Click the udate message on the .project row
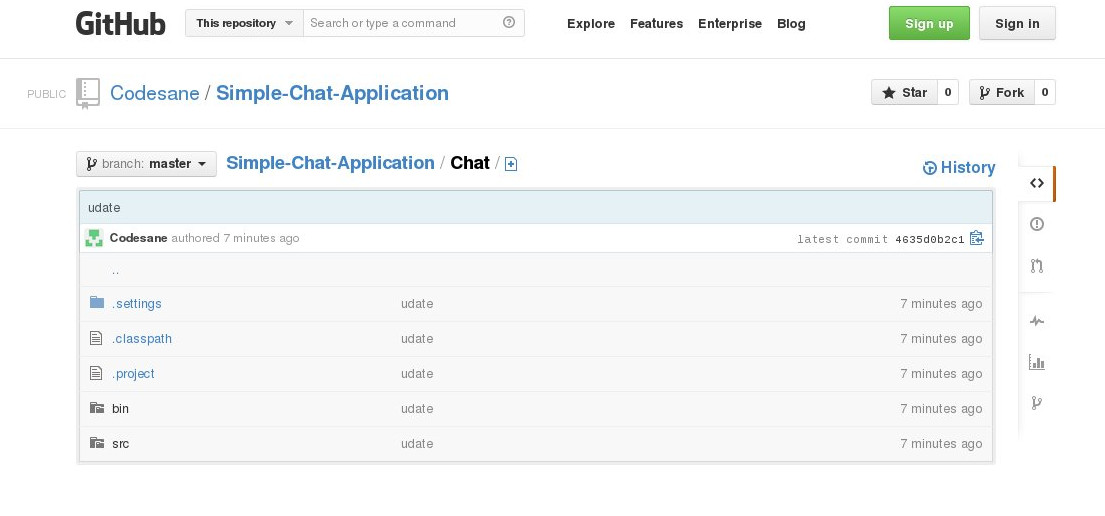1105x516 pixels. point(417,374)
